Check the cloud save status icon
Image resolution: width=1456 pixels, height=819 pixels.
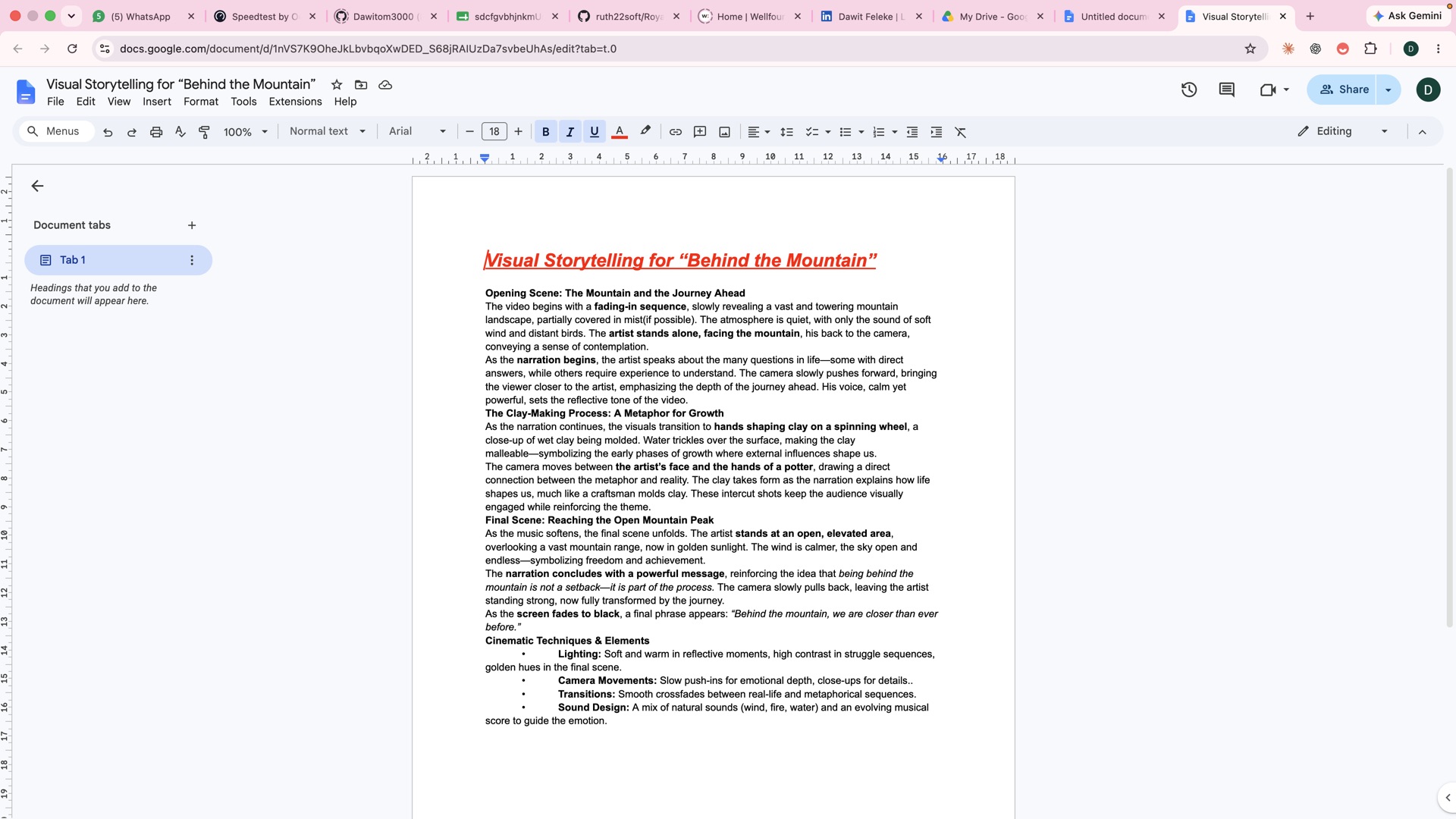(x=385, y=85)
